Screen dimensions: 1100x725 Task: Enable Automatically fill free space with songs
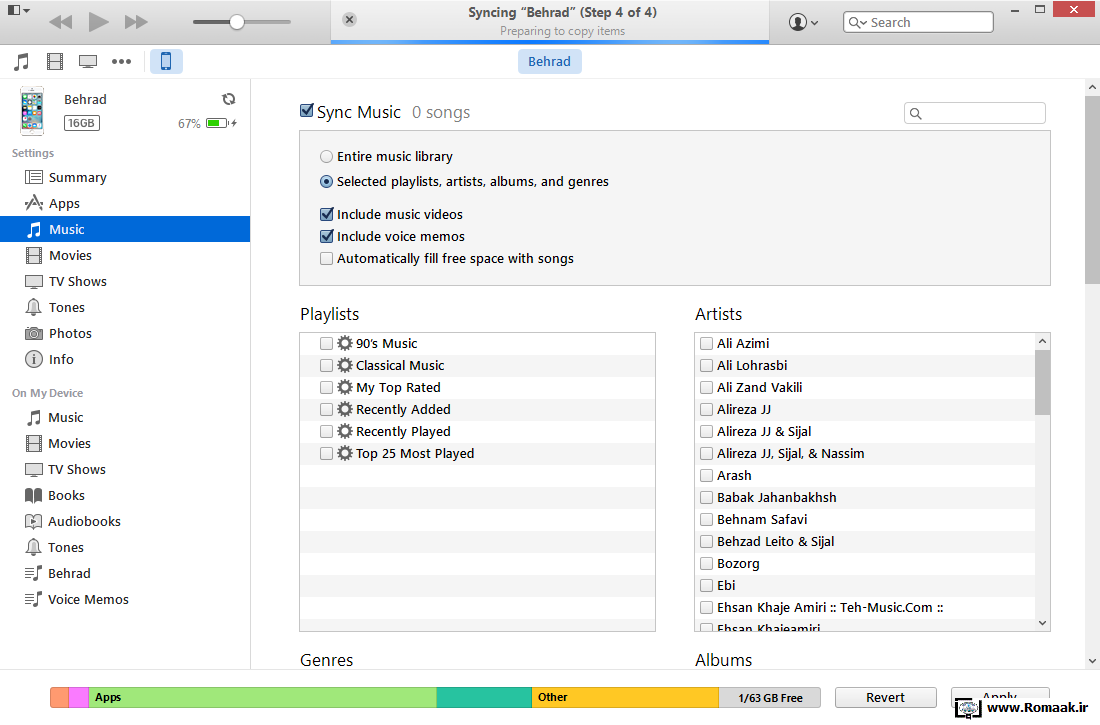tap(326, 258)
